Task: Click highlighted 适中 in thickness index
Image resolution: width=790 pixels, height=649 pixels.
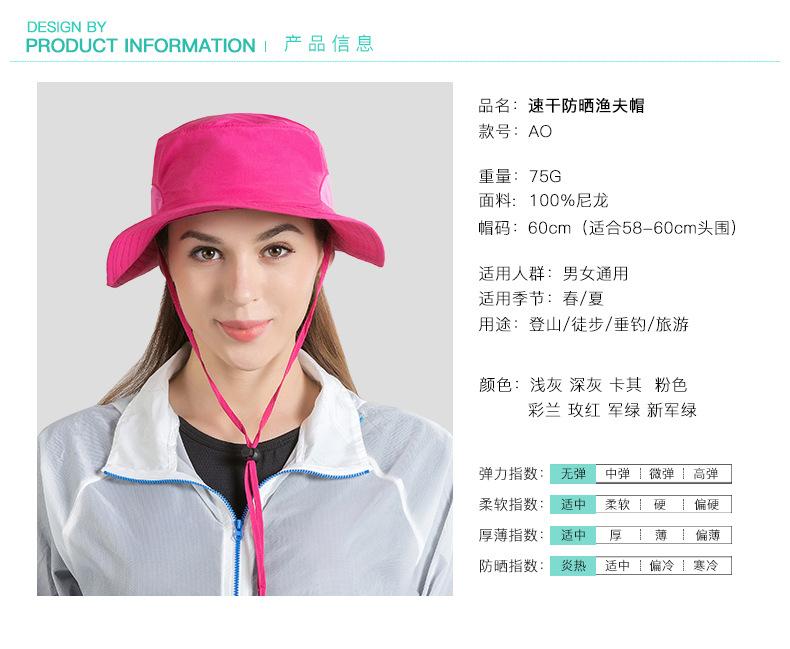Action: (573, 535)
